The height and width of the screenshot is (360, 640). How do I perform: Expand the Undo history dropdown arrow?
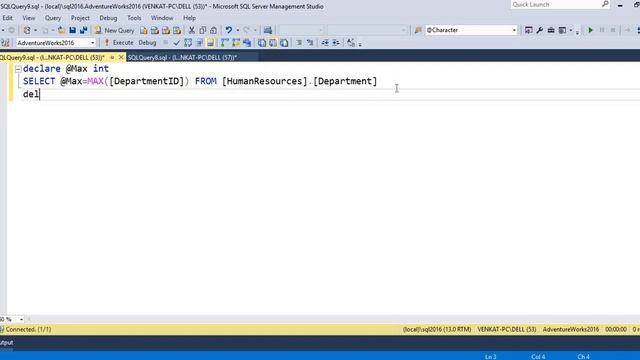click(x=238, y=30)
